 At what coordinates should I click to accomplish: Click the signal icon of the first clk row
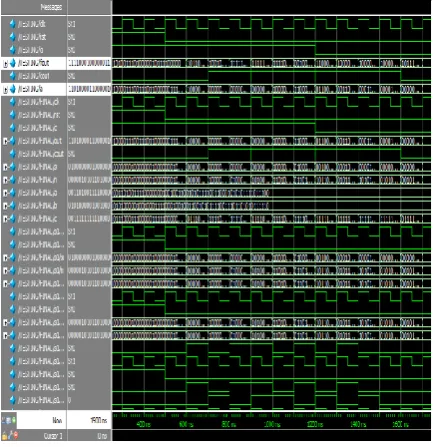pyautogui.click(x=13, y=24)
